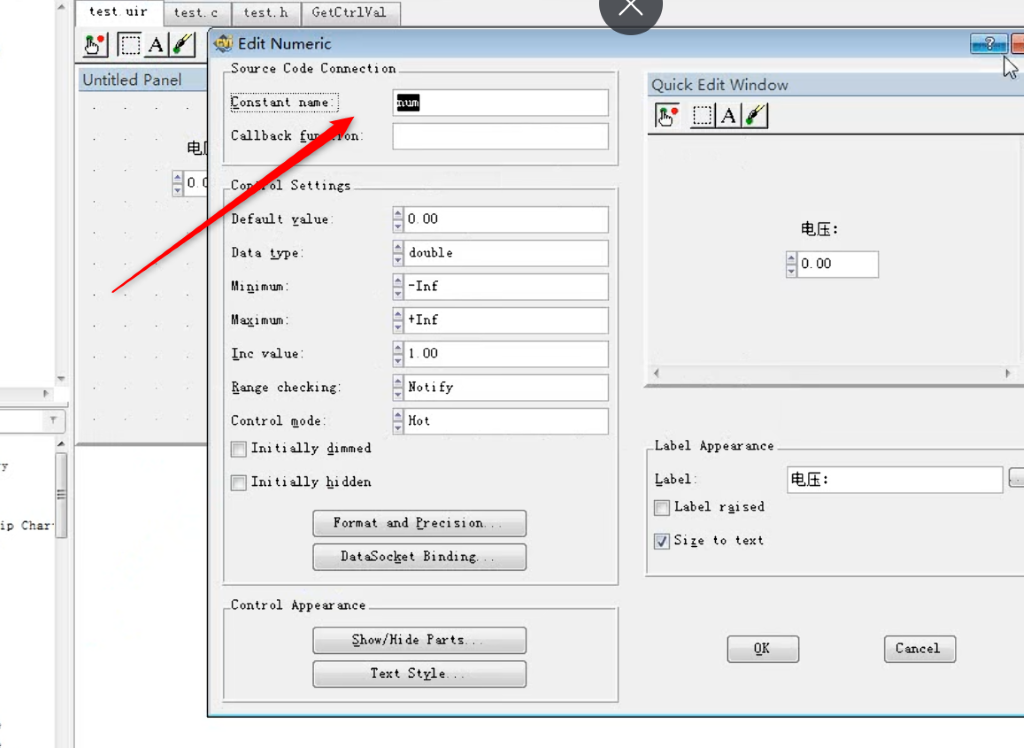Select the text editing tool

point(155,45)
